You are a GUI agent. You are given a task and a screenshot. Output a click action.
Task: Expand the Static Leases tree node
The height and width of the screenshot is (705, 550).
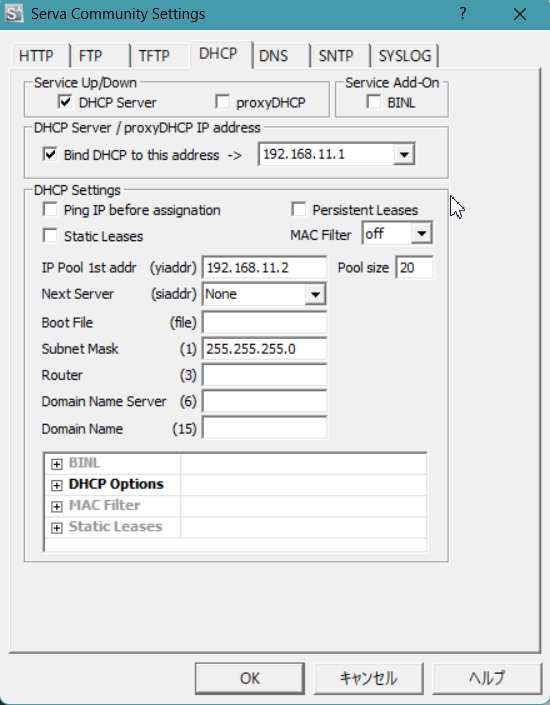(57, 527)
